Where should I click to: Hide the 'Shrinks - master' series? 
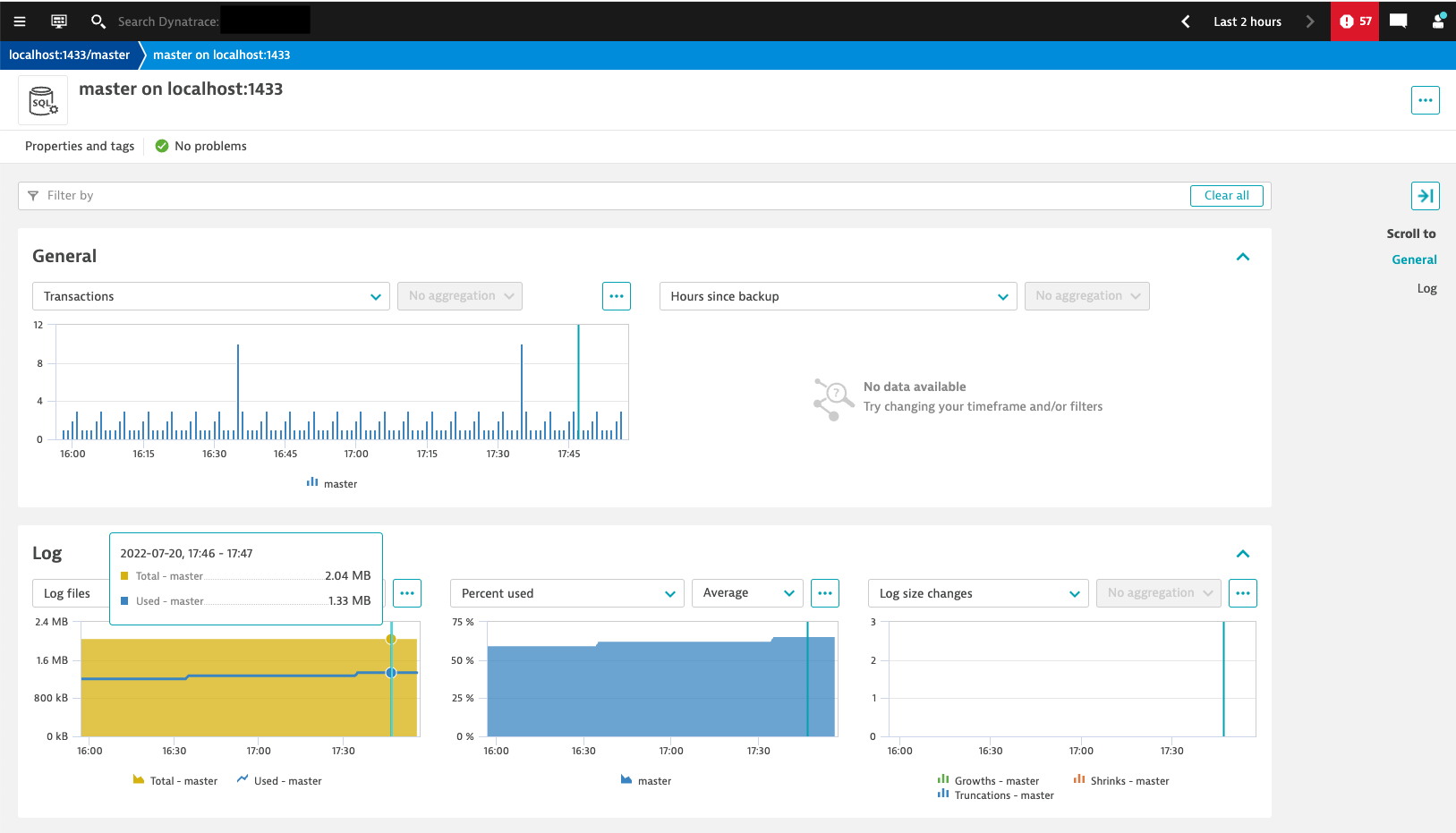1120,779
